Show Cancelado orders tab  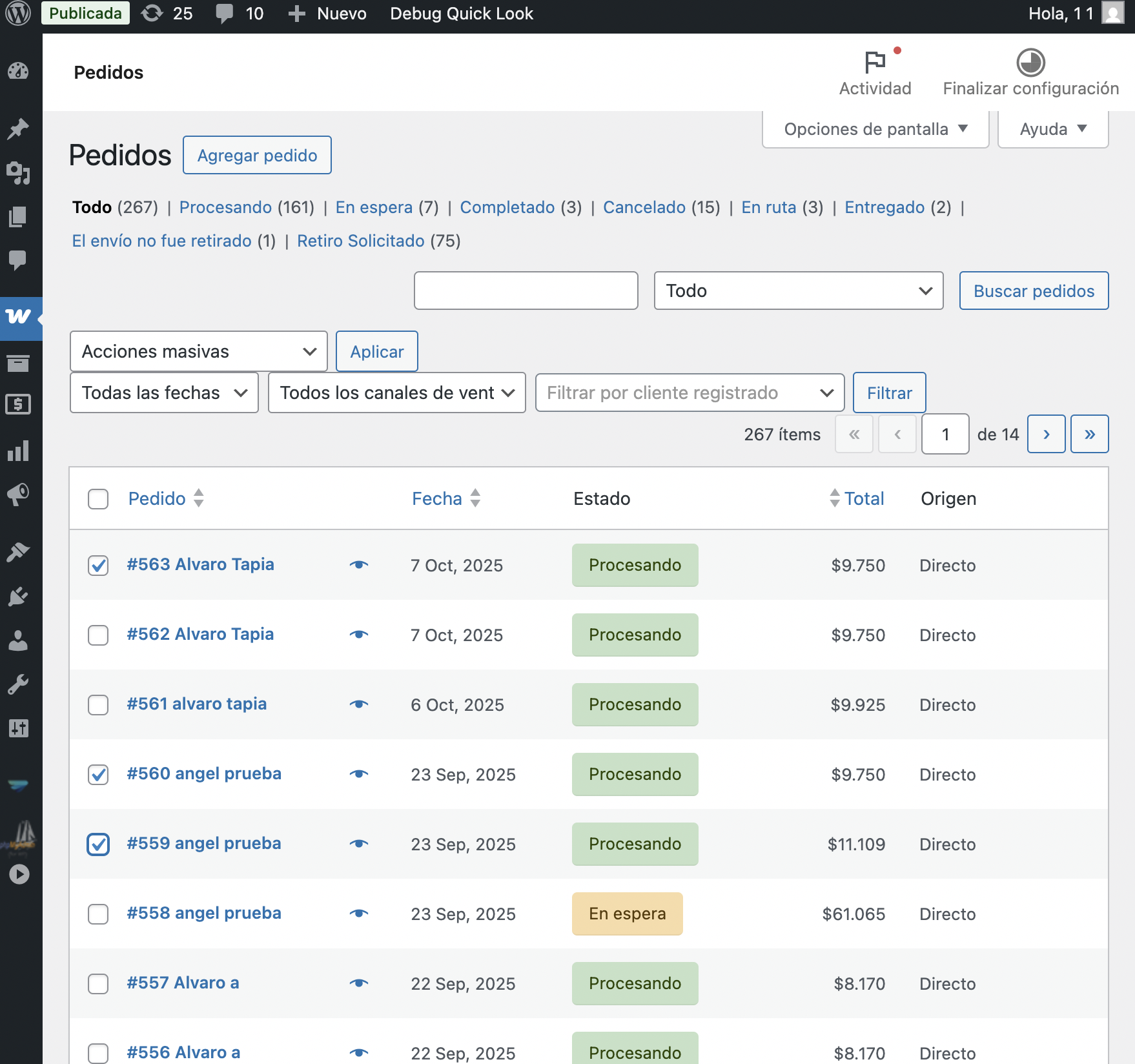644,207
